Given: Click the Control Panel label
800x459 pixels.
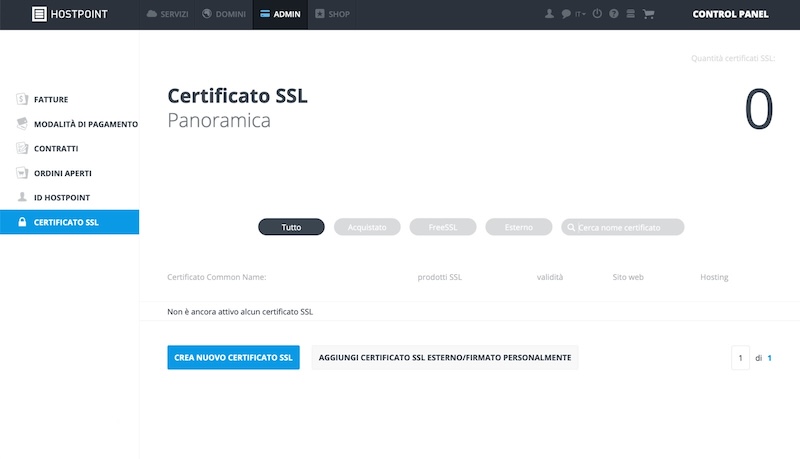Looking at the screenshot, I should 730,14.
